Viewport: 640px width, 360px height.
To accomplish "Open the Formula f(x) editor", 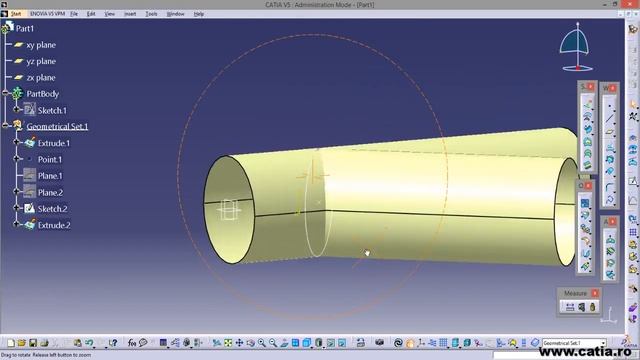I will (131, 343).
